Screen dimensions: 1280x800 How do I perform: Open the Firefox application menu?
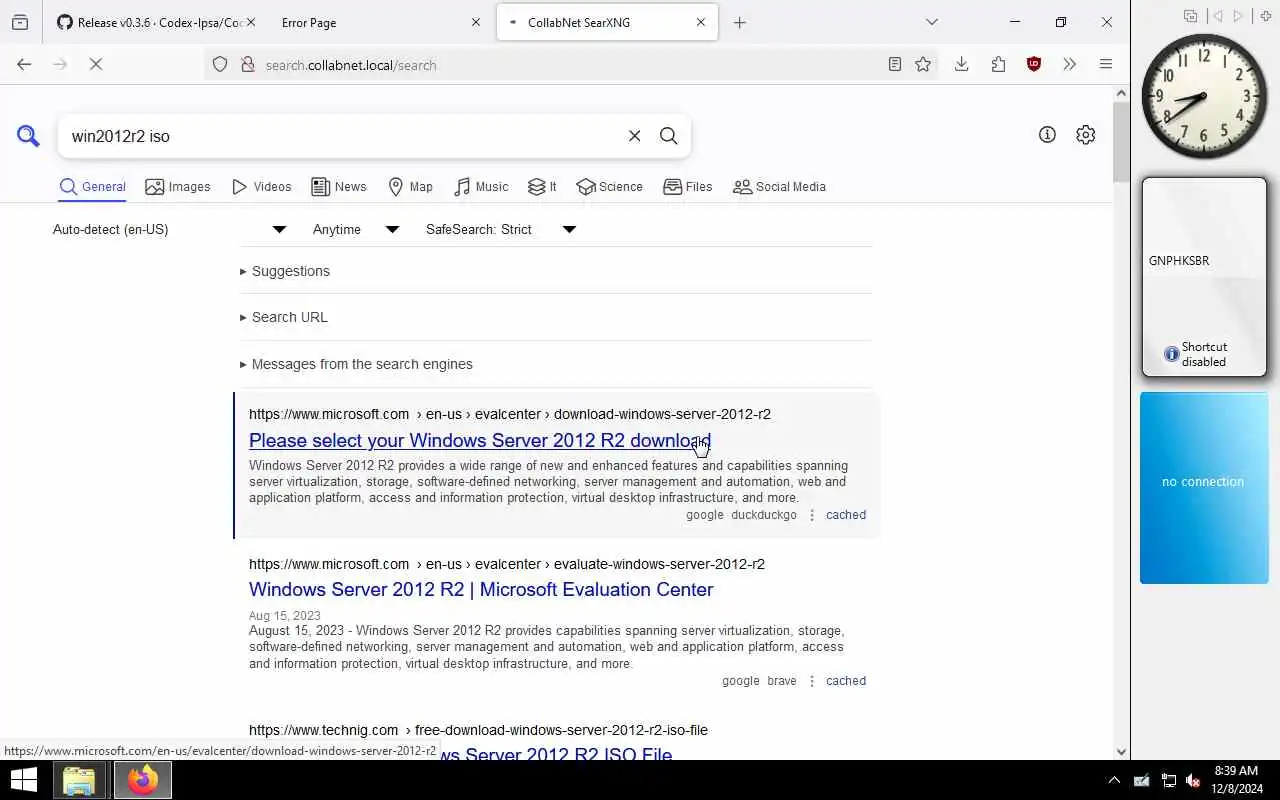coord(1105,64)
